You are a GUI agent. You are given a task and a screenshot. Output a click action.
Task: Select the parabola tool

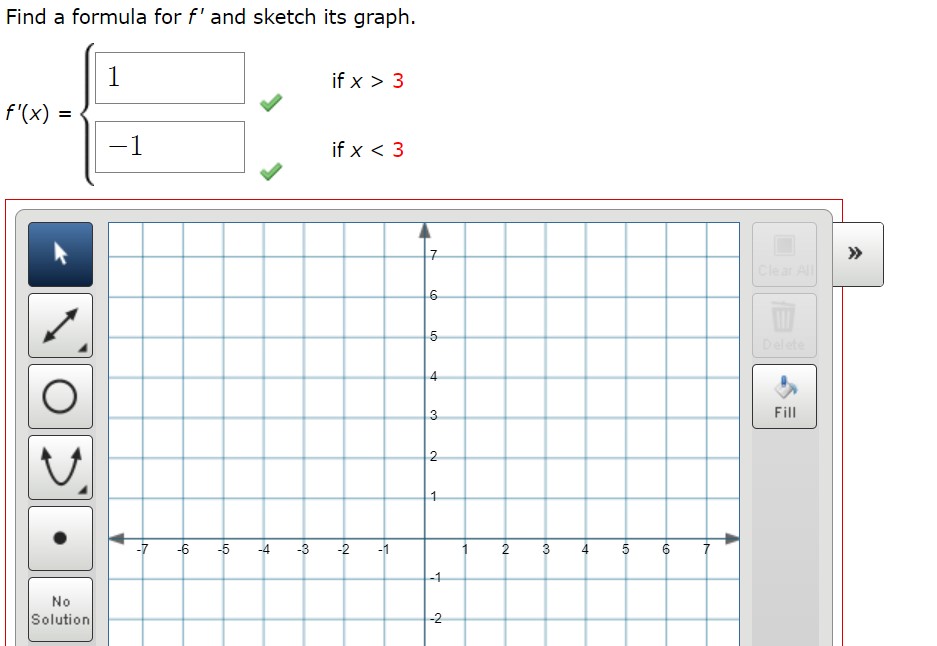pyautogui.click(x=61, y=466)
